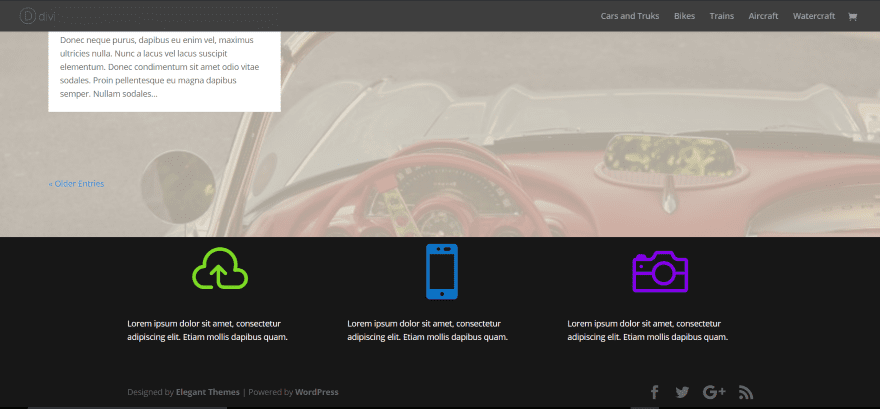Viewport: 880px width, 409px height.
Task: Follow the WordPress footer link
Action: click(317, 392)
